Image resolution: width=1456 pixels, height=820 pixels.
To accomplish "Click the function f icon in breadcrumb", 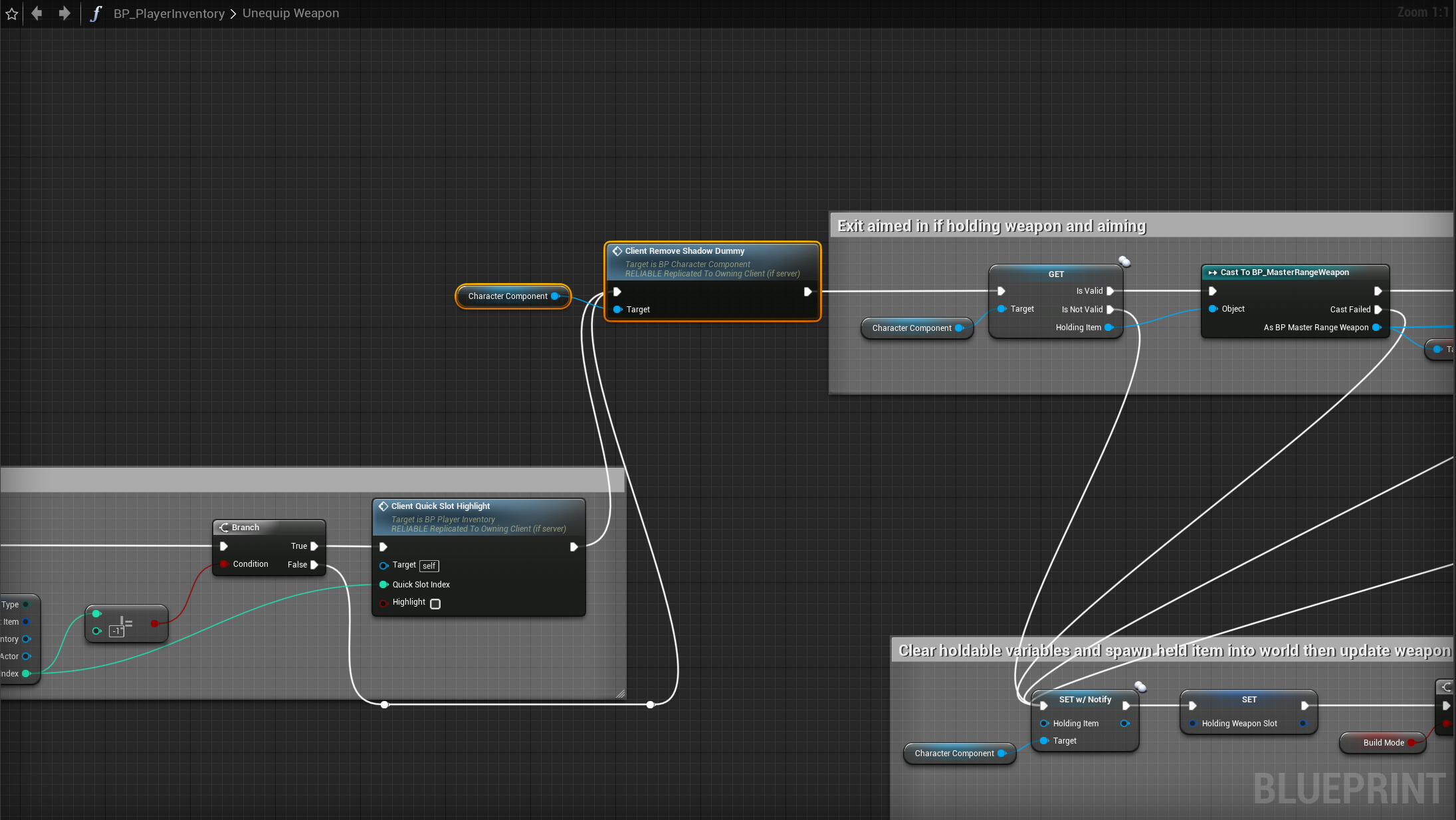I will coord(96,13).
